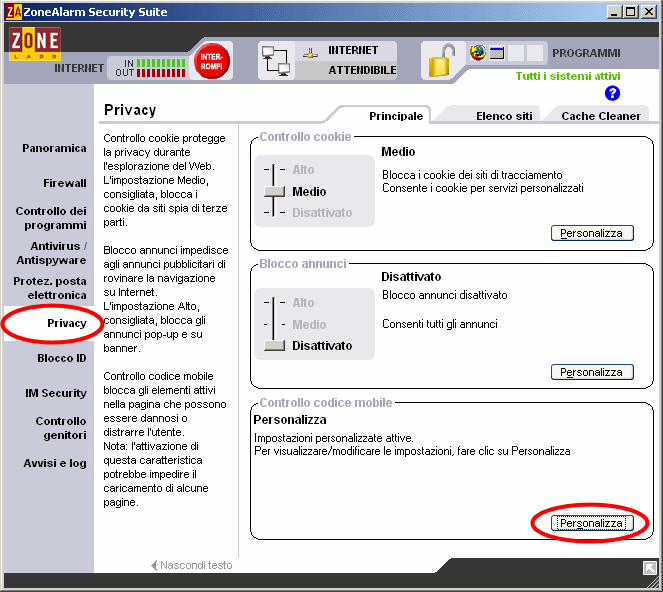The height and width of the screenshot is (592, 663).
Task: Open help via the blue question mark
Action: tap(613, 93)
